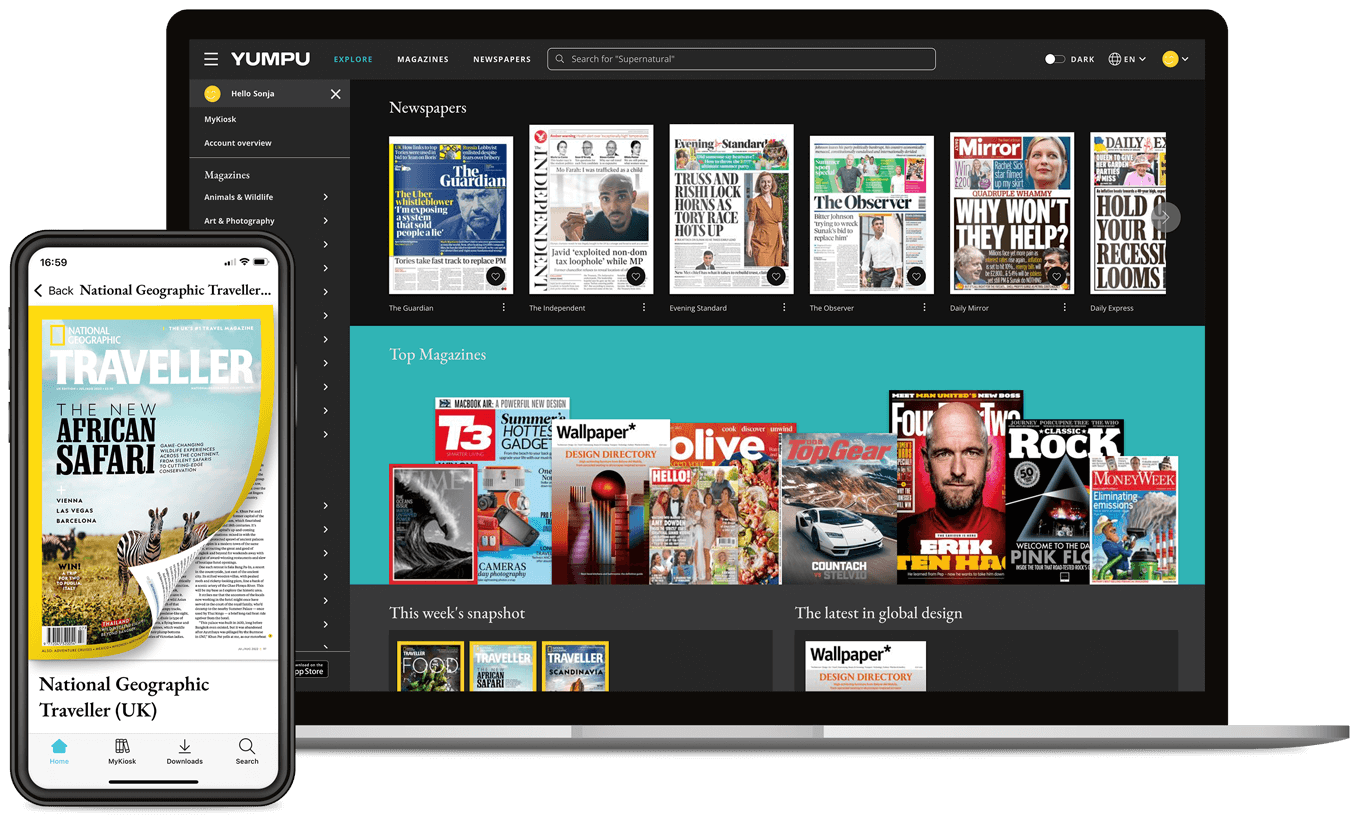This screenshot has width=1358, height=818.
Task: Click the globe language icon
Action: point(1114,59)
